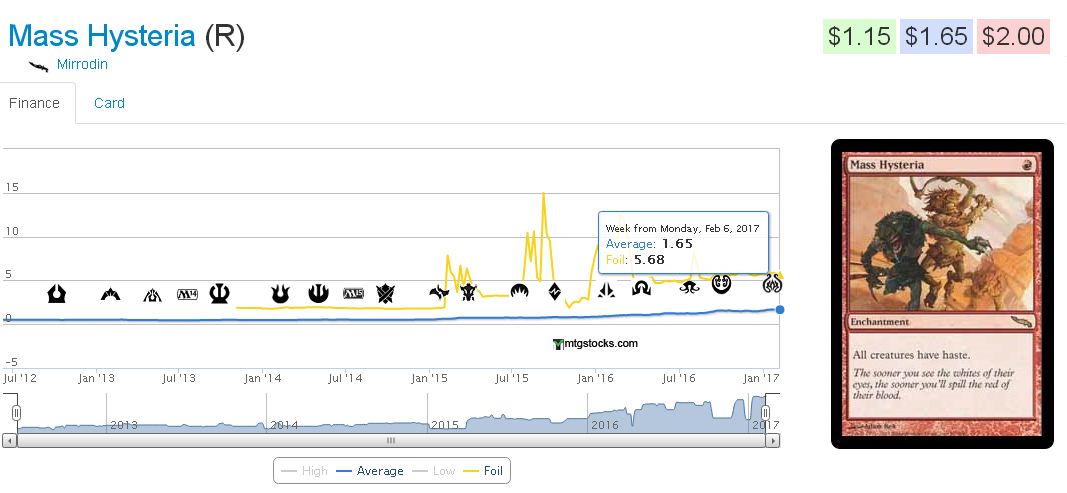Click the tooltip Foil 5.68 value
Viewport: 1067px width, 493px height.
tap(649, 259)
